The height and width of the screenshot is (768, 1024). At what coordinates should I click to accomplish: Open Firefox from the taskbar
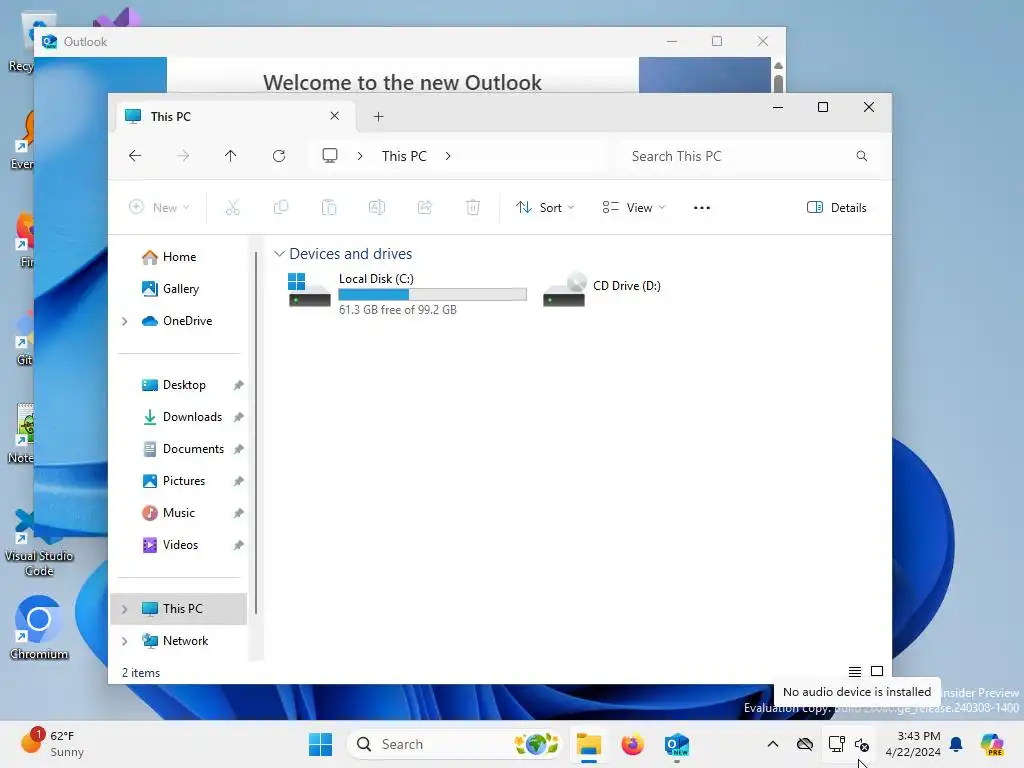click(x=632, y=744)
